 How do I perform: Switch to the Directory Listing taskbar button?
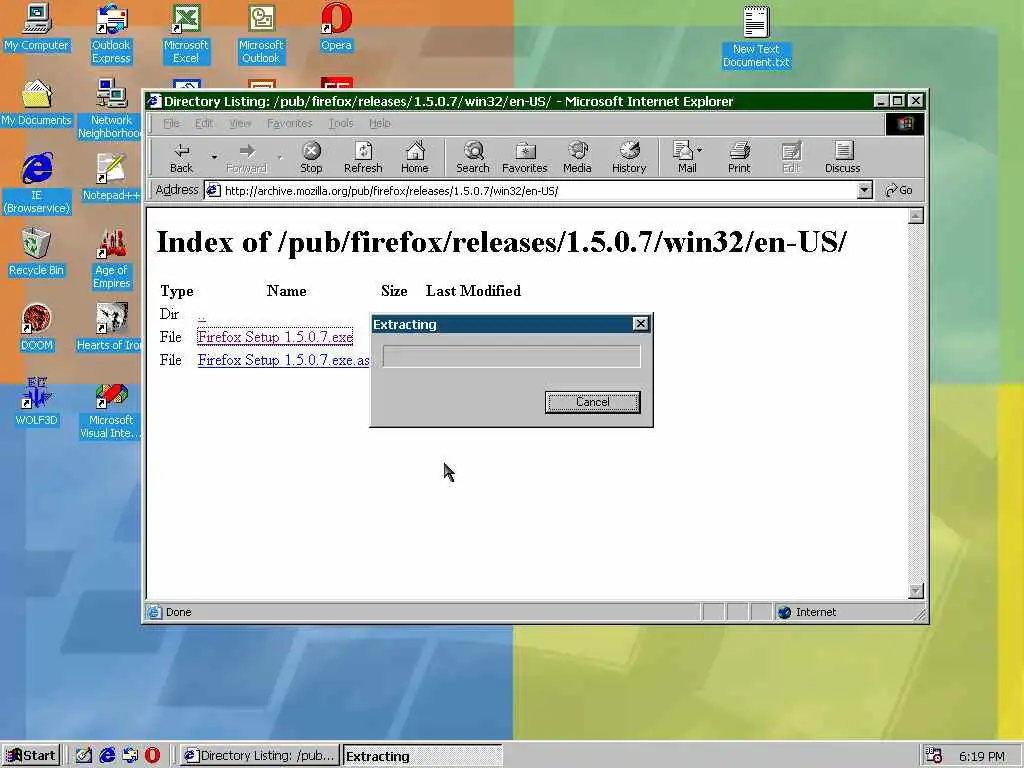coord(260,756)
